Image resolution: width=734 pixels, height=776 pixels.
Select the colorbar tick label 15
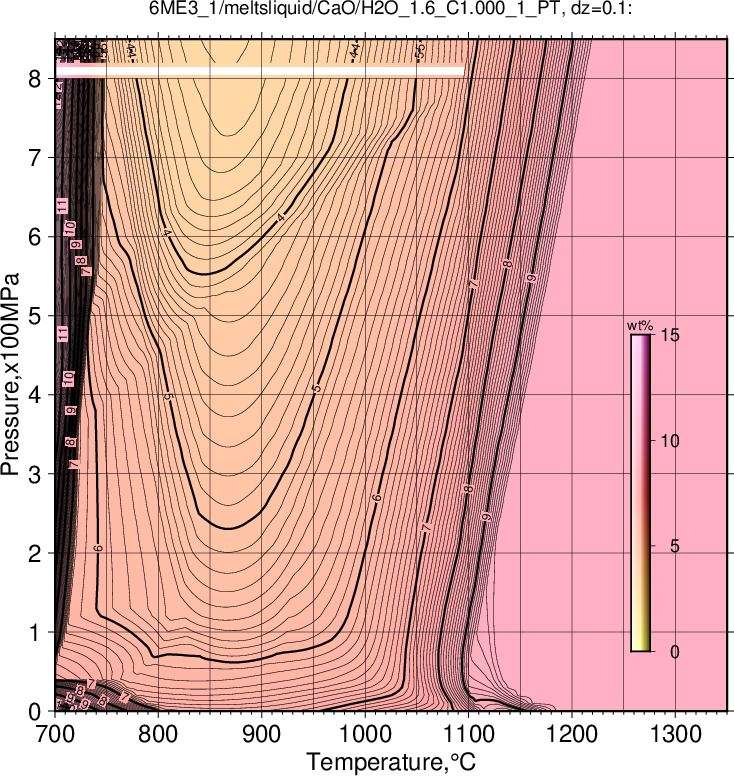coord(670,335)
